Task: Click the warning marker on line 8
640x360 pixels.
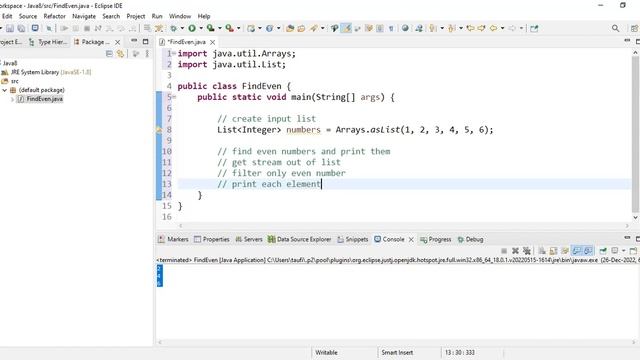Action: [x=159, y=130]
